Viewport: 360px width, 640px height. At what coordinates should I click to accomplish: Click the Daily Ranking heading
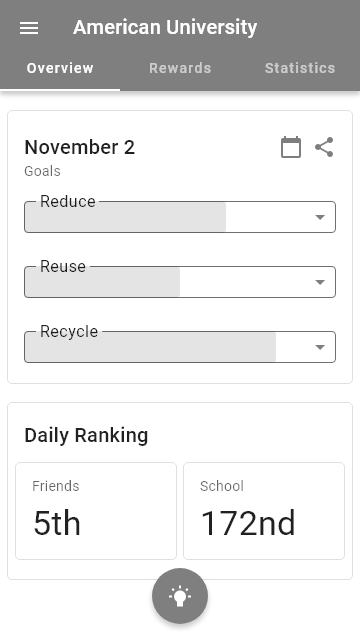86,435
